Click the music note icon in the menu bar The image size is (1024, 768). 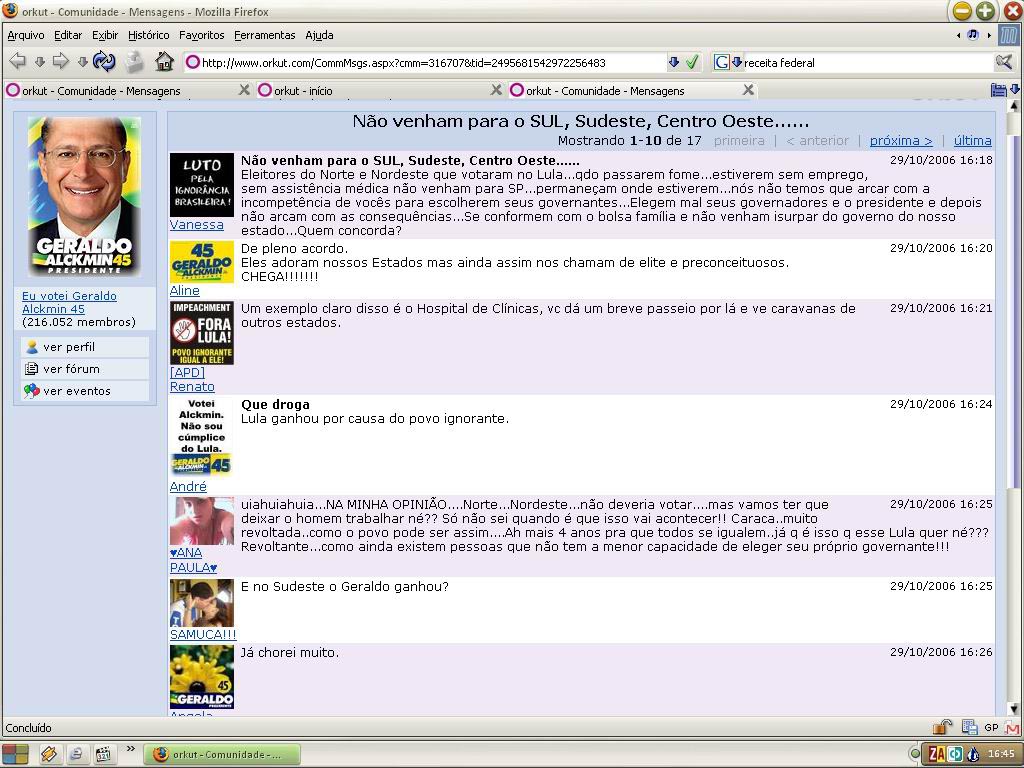973,35
